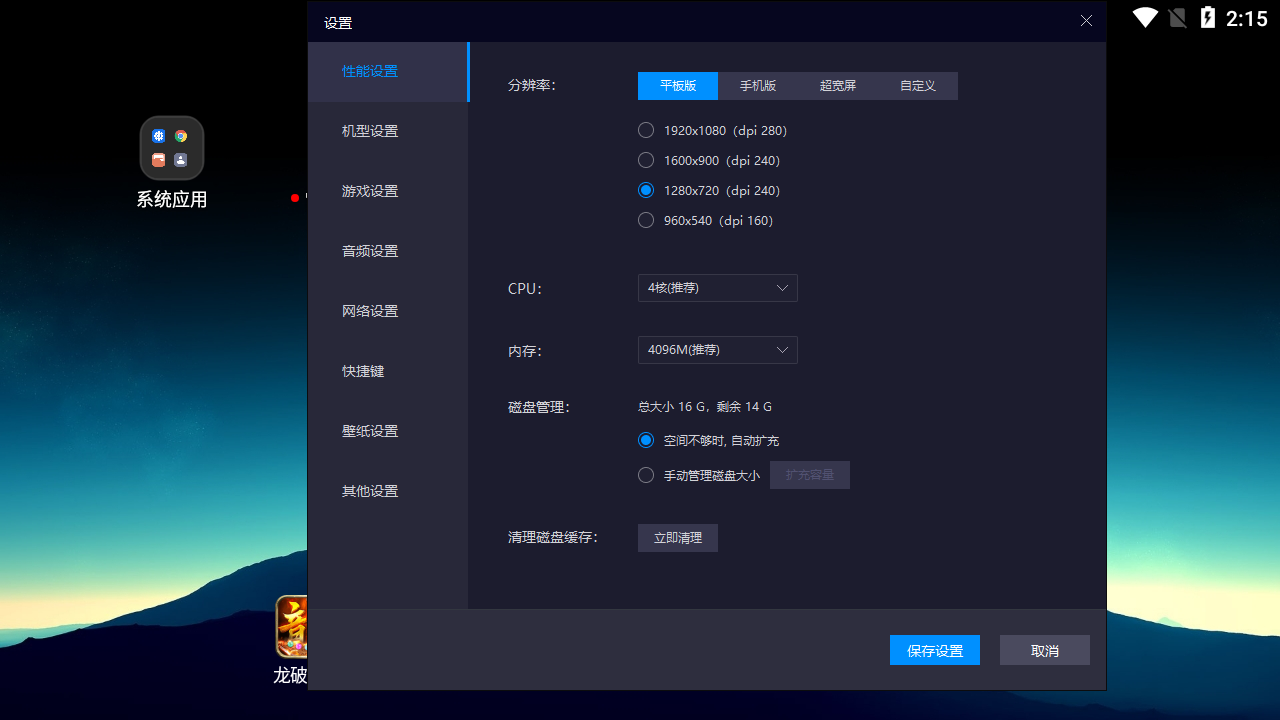Image resolution: width=1280 pixels, height=720 pixels.
Task: Switch to the 手机版 resolution tab
Action: tap(758, 86)
